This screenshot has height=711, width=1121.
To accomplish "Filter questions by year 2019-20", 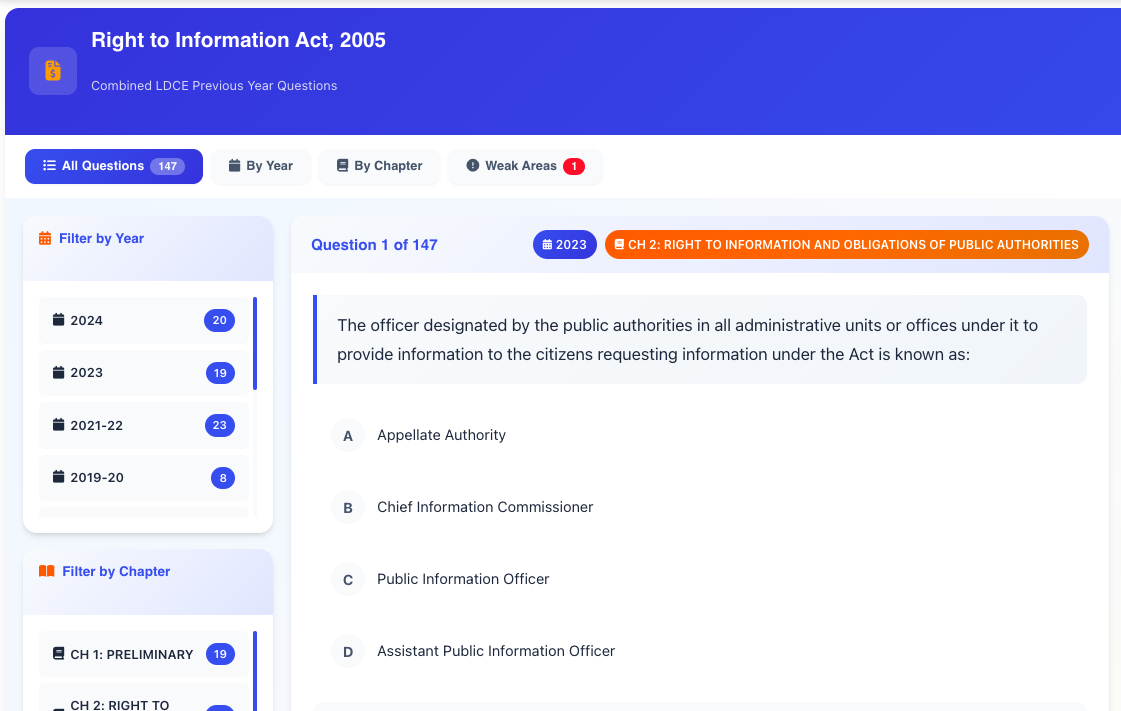I will coord(143,478).
